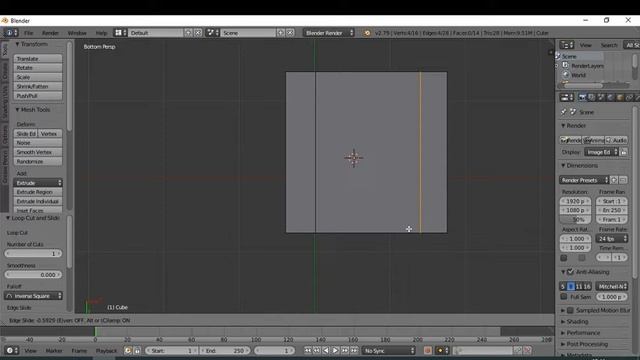This screenshot has width=640, height=360.
Task: Open the Mitchell-Netravali filter dropdown
Action: pyautogui.click(x=611, y=287)
